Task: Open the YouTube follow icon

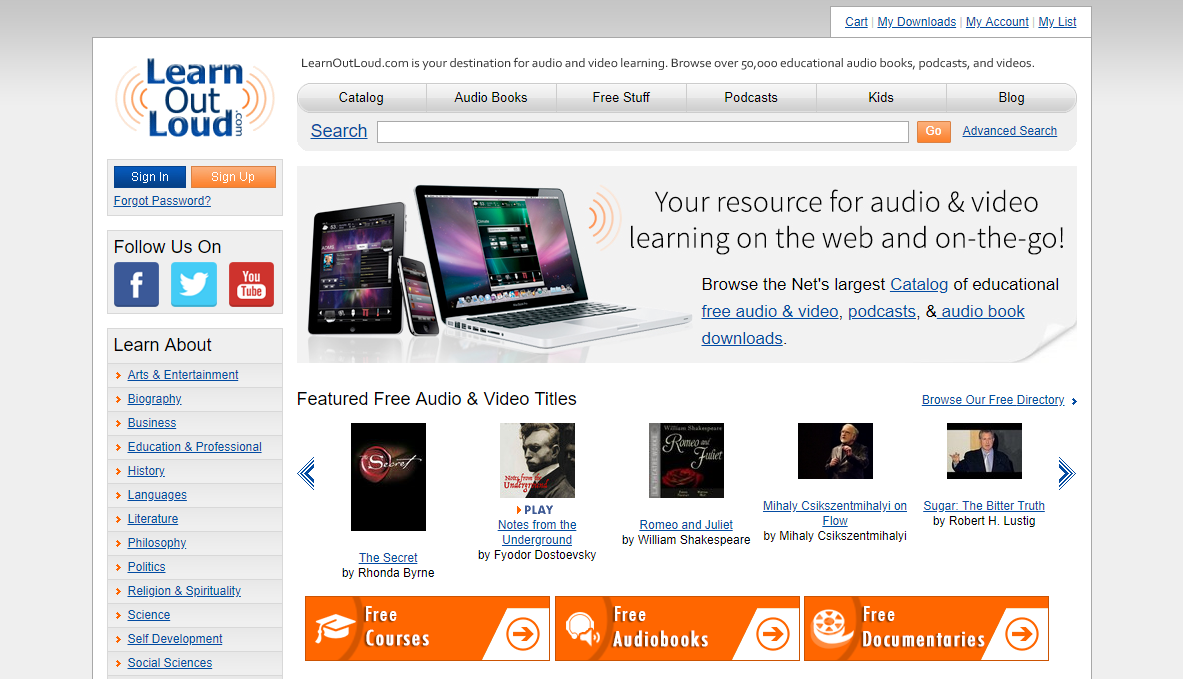Action: (x=251, y=284)
